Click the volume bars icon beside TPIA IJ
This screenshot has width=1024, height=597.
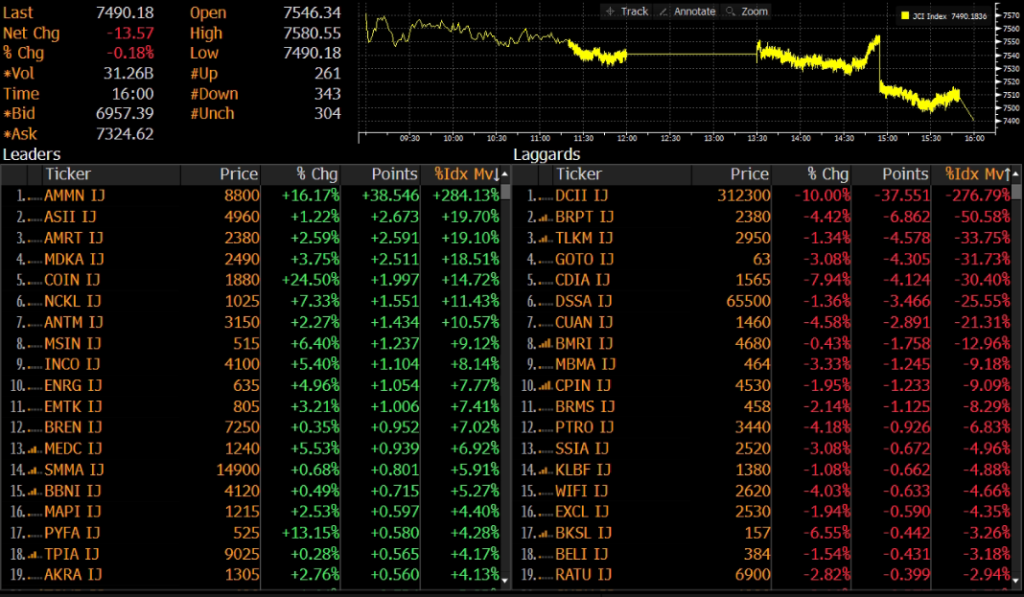pos(35,555)
